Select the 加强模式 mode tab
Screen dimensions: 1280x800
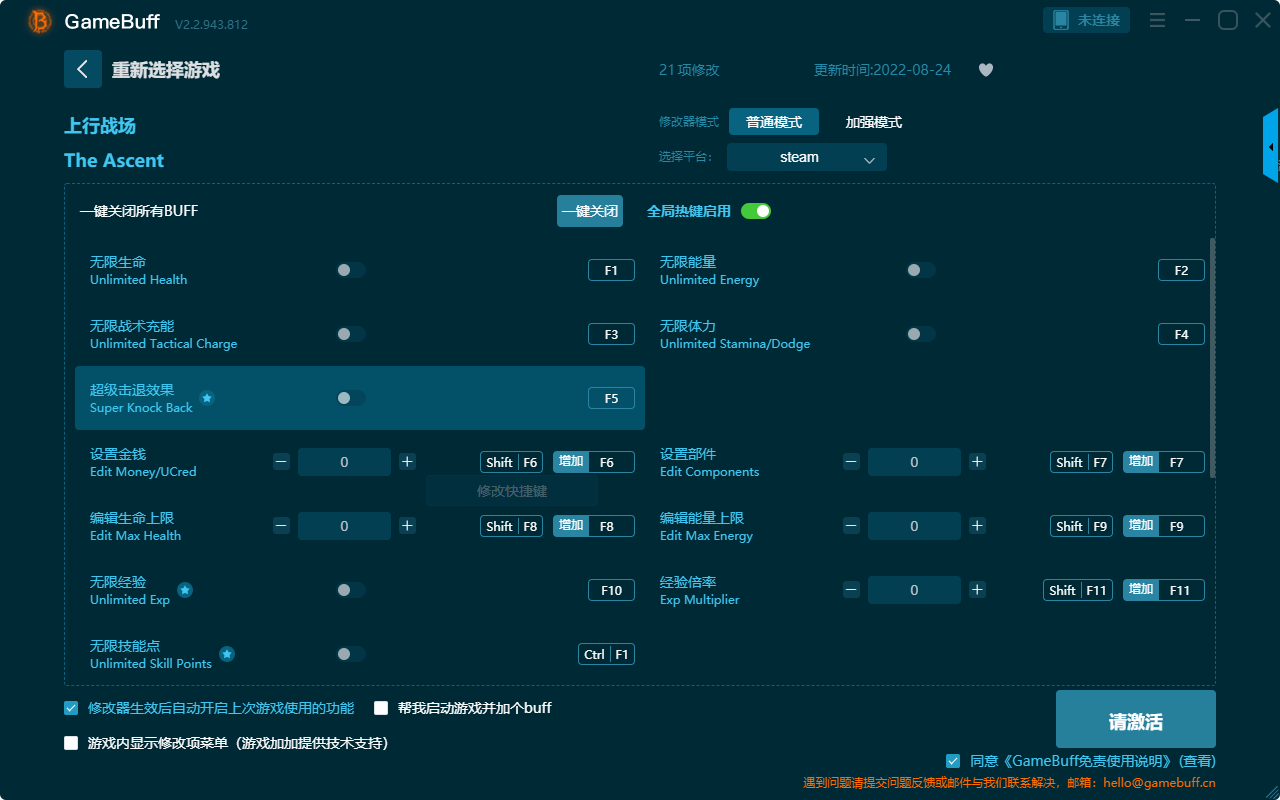874,122
